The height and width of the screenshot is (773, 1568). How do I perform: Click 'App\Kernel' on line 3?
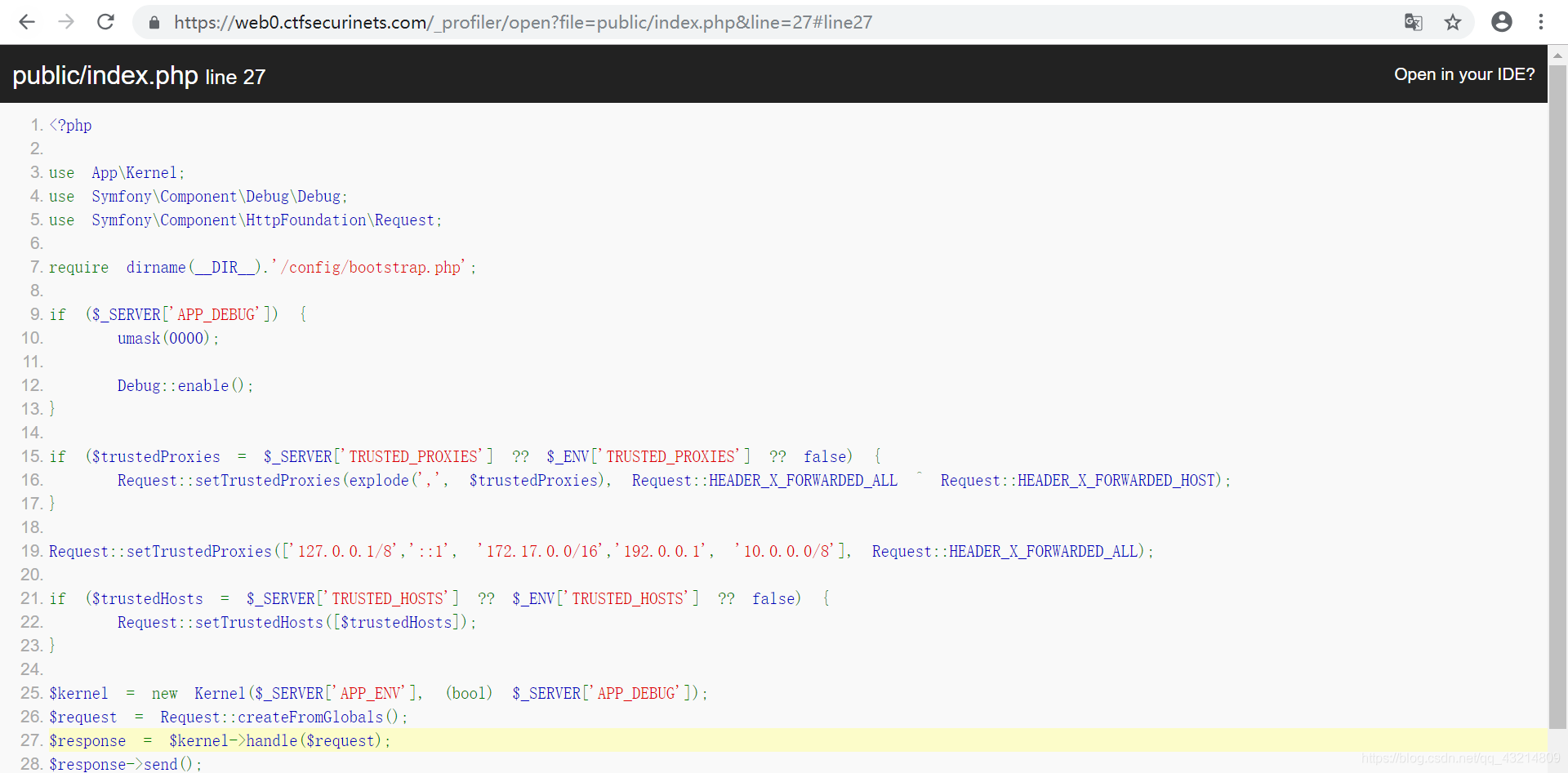134,173
